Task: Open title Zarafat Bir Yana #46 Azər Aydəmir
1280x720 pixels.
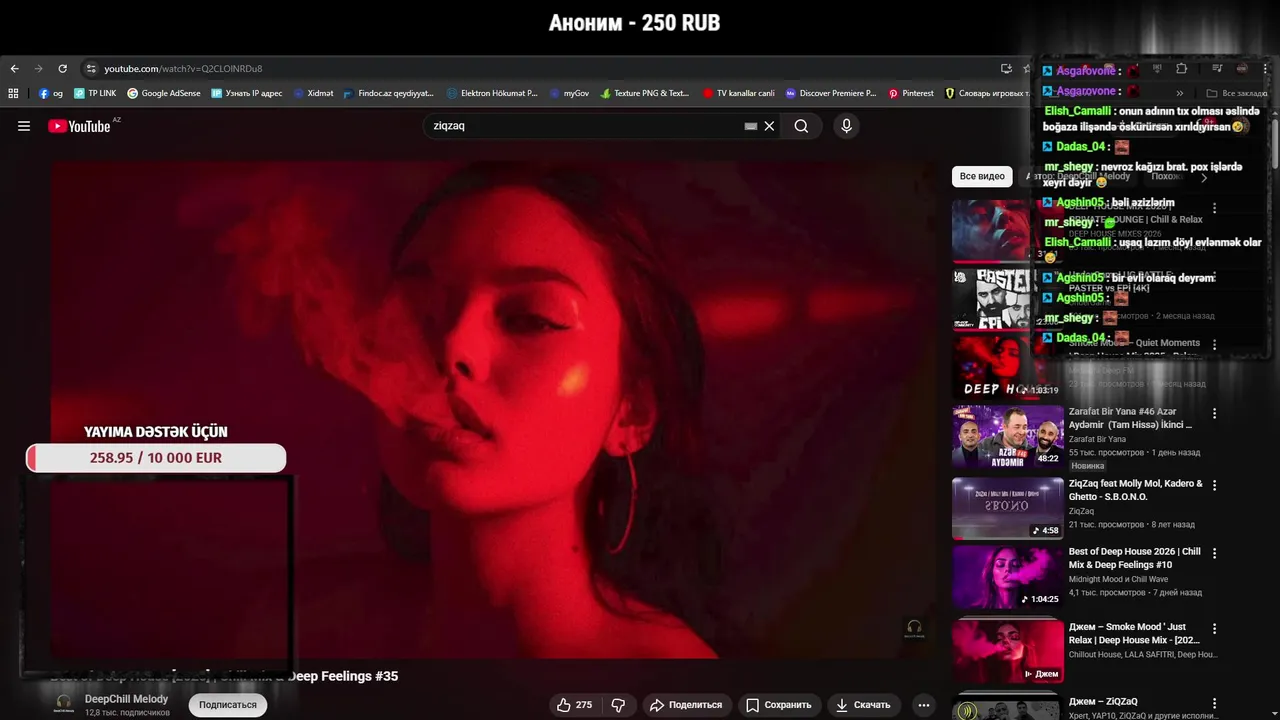Action: tap(1130, 418)
